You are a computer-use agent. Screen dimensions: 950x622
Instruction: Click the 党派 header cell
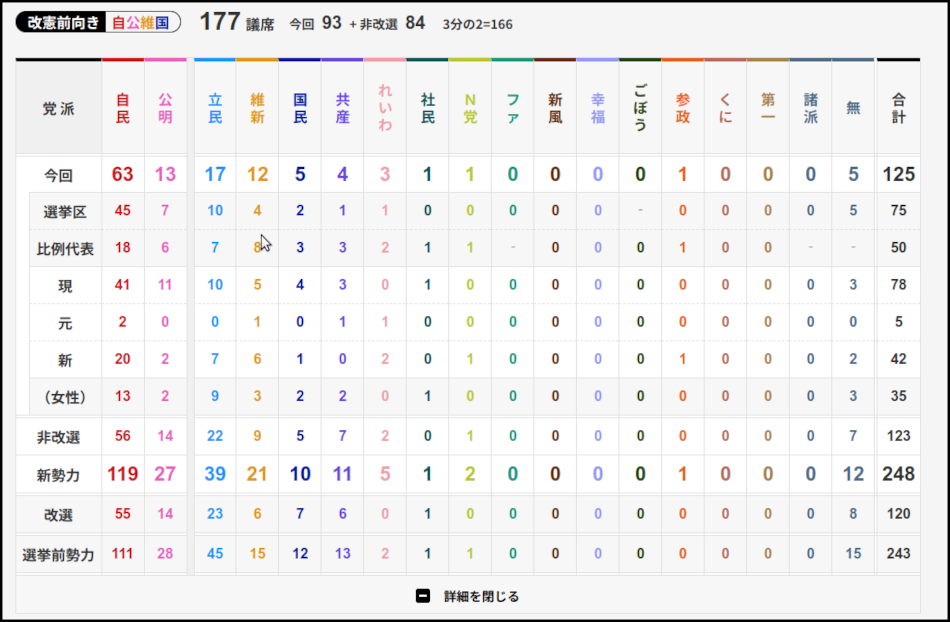(x=59, y=108)
